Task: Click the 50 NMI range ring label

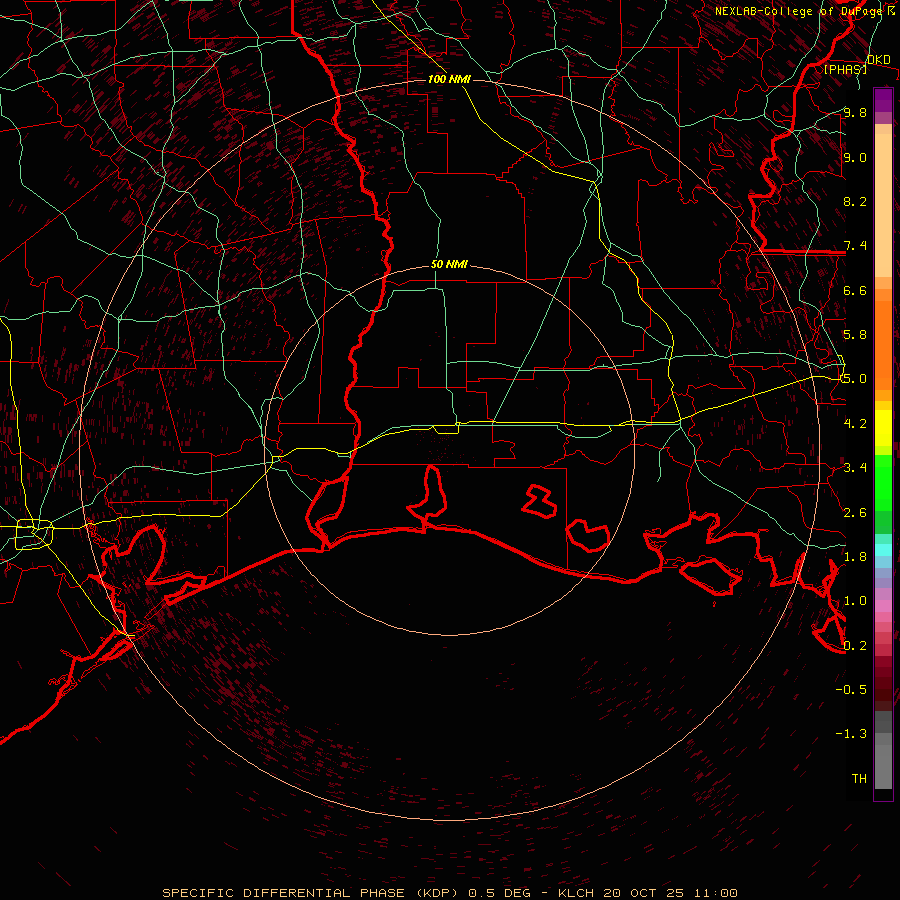Action: (449, 264)
